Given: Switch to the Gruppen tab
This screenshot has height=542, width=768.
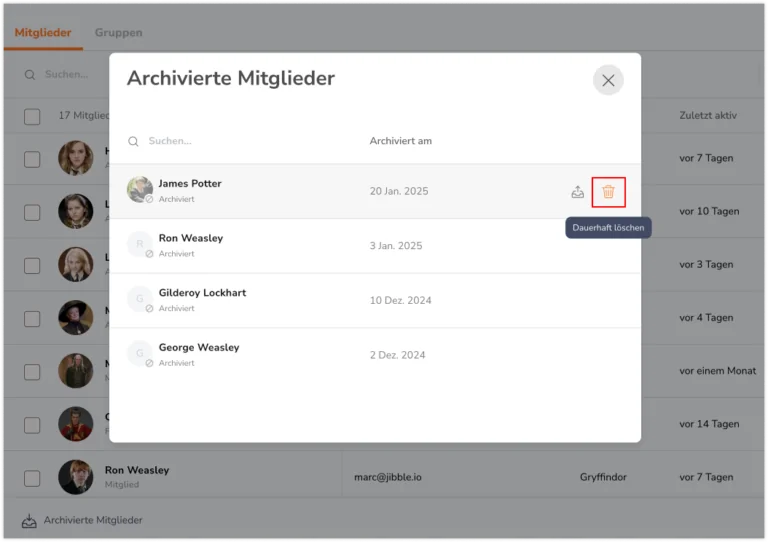Looking at the screenshot, I should pyautogui.click(x=119, y=33).
